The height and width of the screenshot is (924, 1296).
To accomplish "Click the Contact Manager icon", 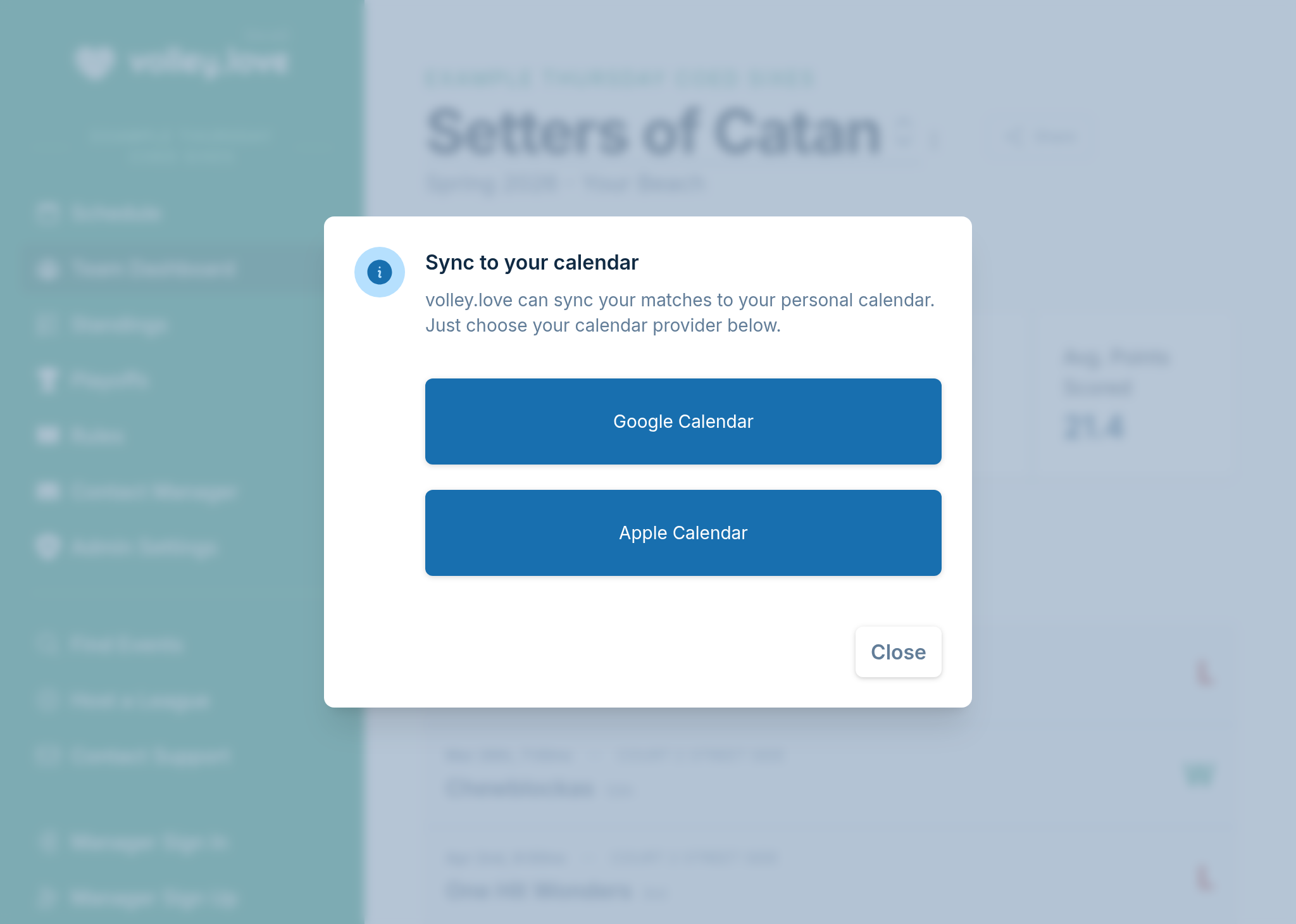I will click(x=48, y=492).
